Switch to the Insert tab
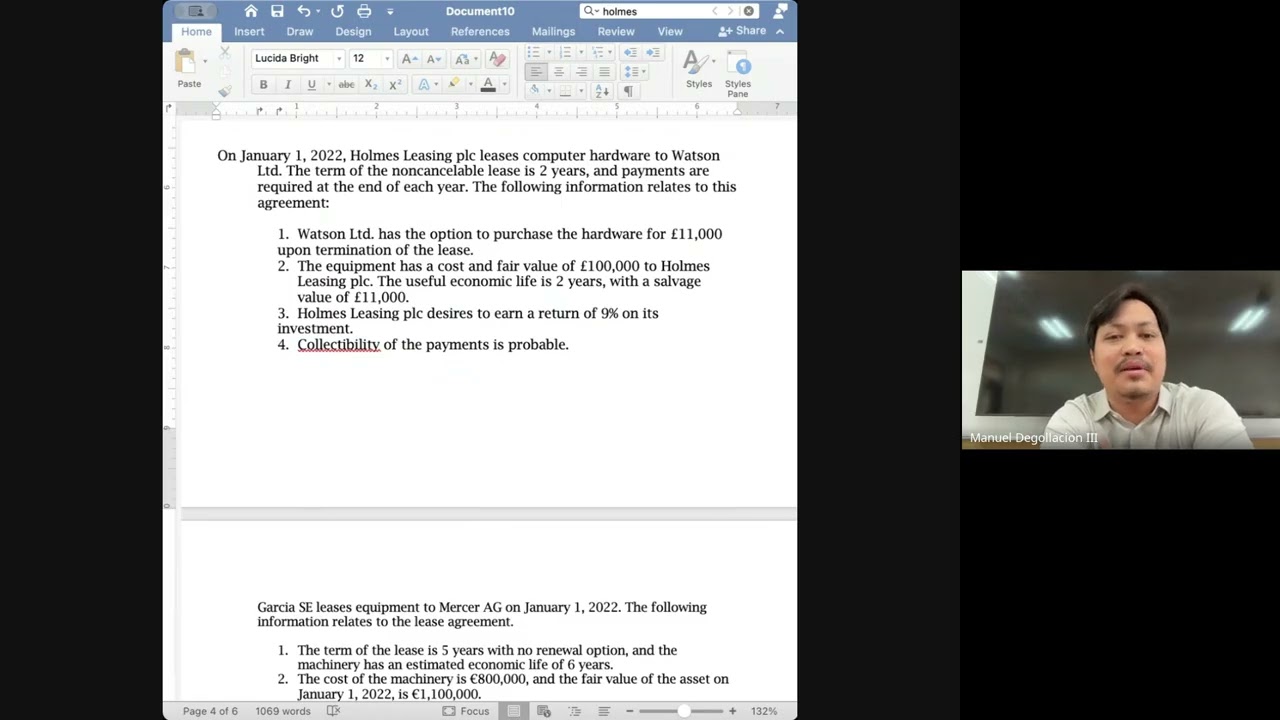The width and height of the screenshot is (1280, 720). point(249,31)
